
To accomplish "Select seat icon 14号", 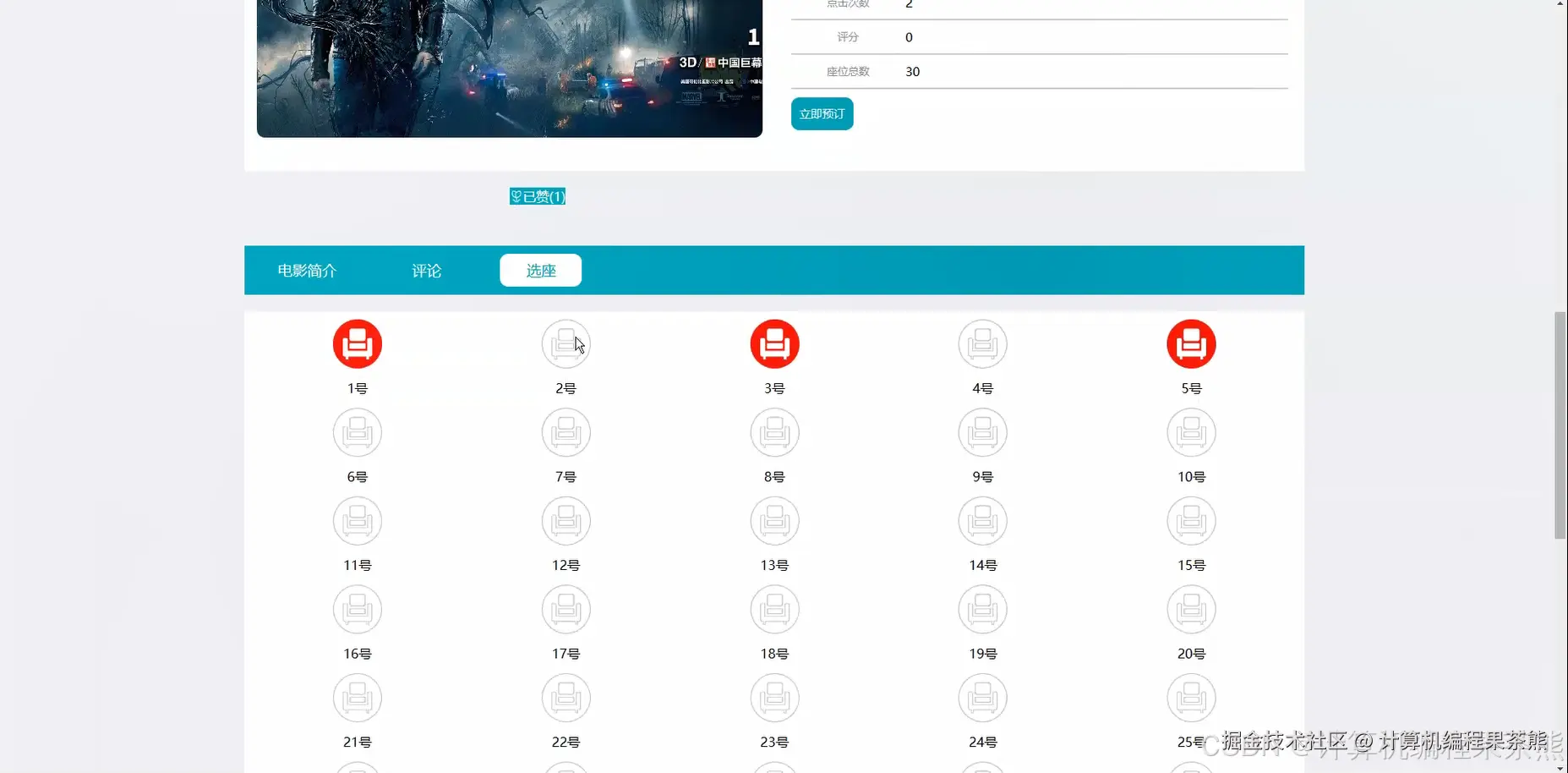I will 982,521.
